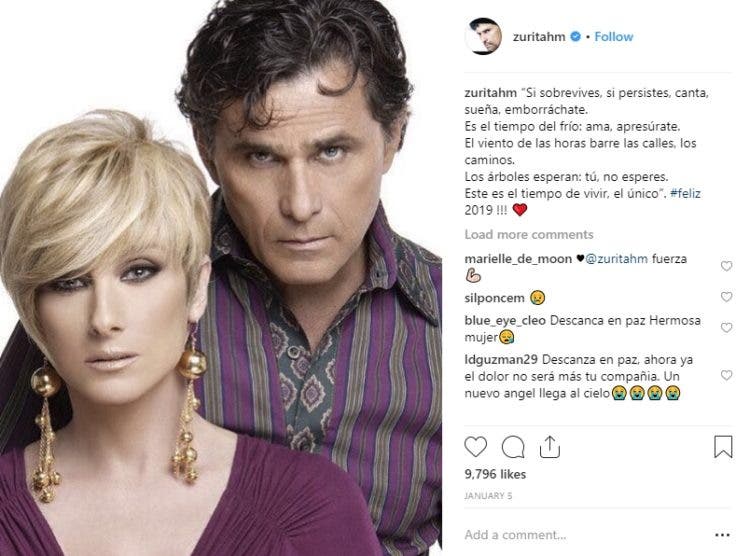Open zuritahm profile avatar
This screenshot has height=556, width=750.
[483, 36]
